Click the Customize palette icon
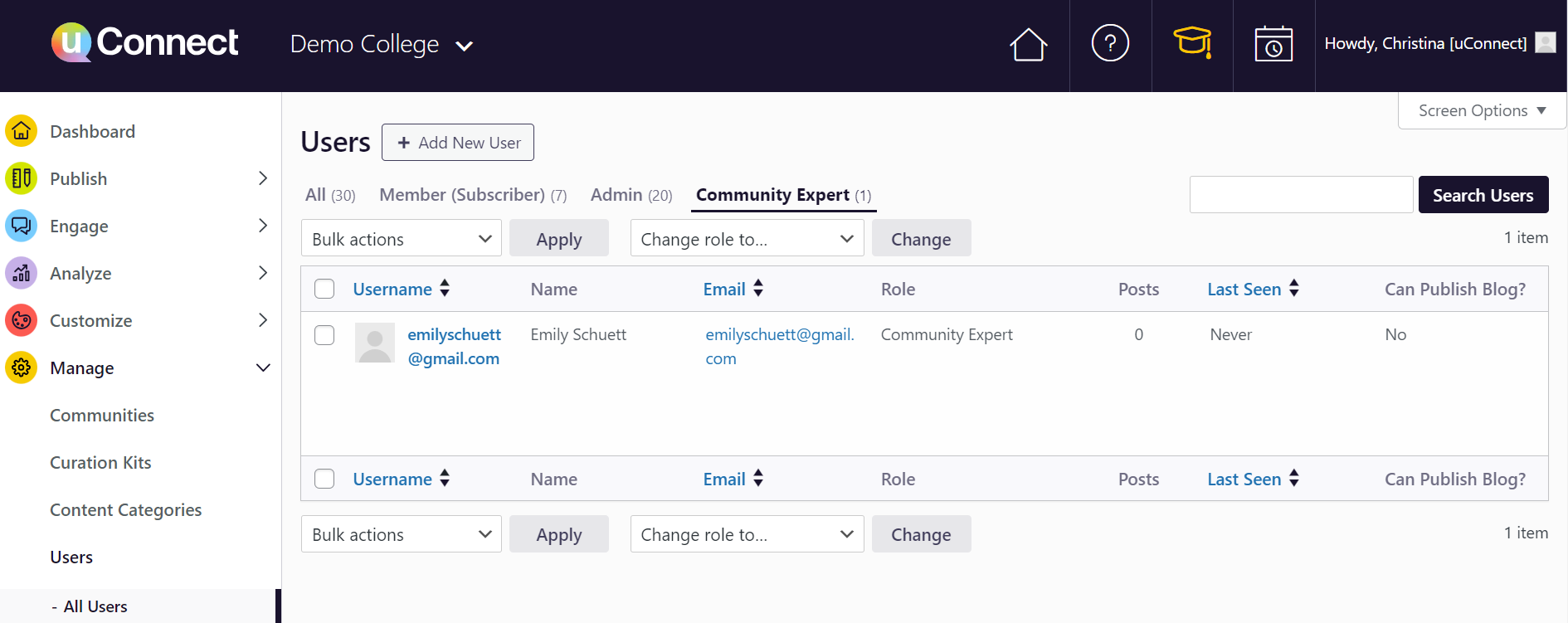 [22, 320]
